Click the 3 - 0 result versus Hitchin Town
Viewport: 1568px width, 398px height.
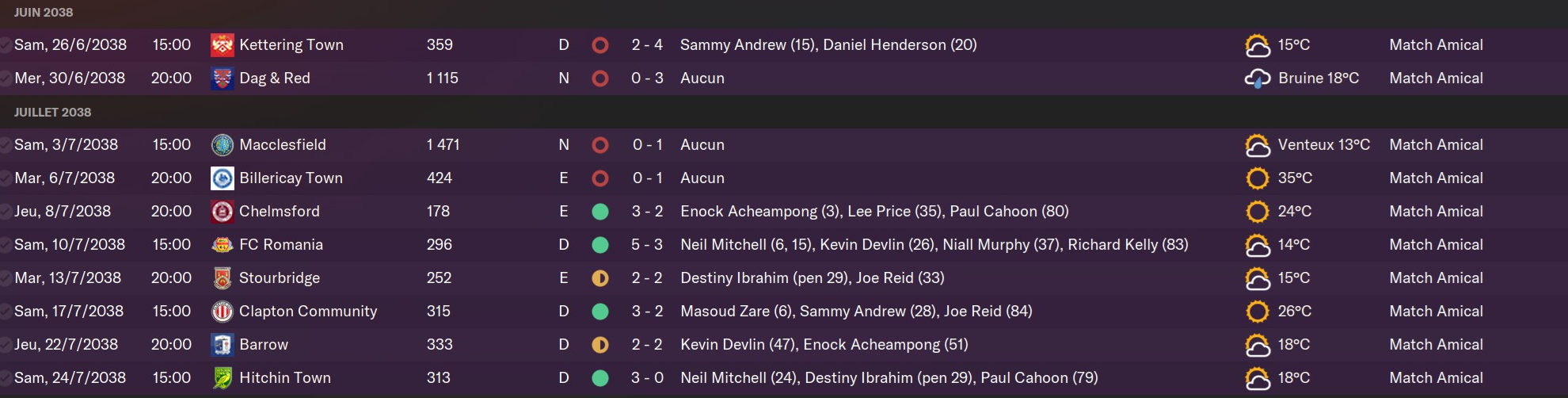pos(647,378)
